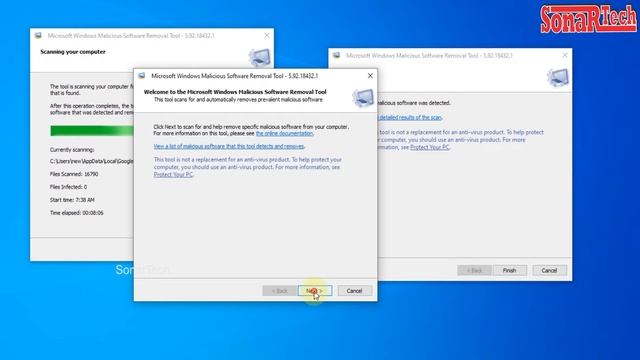The height and width of the screenshot is (360, 640).
Task: Click the computer icon in scanning window header
Action: [x=260, y=58]
